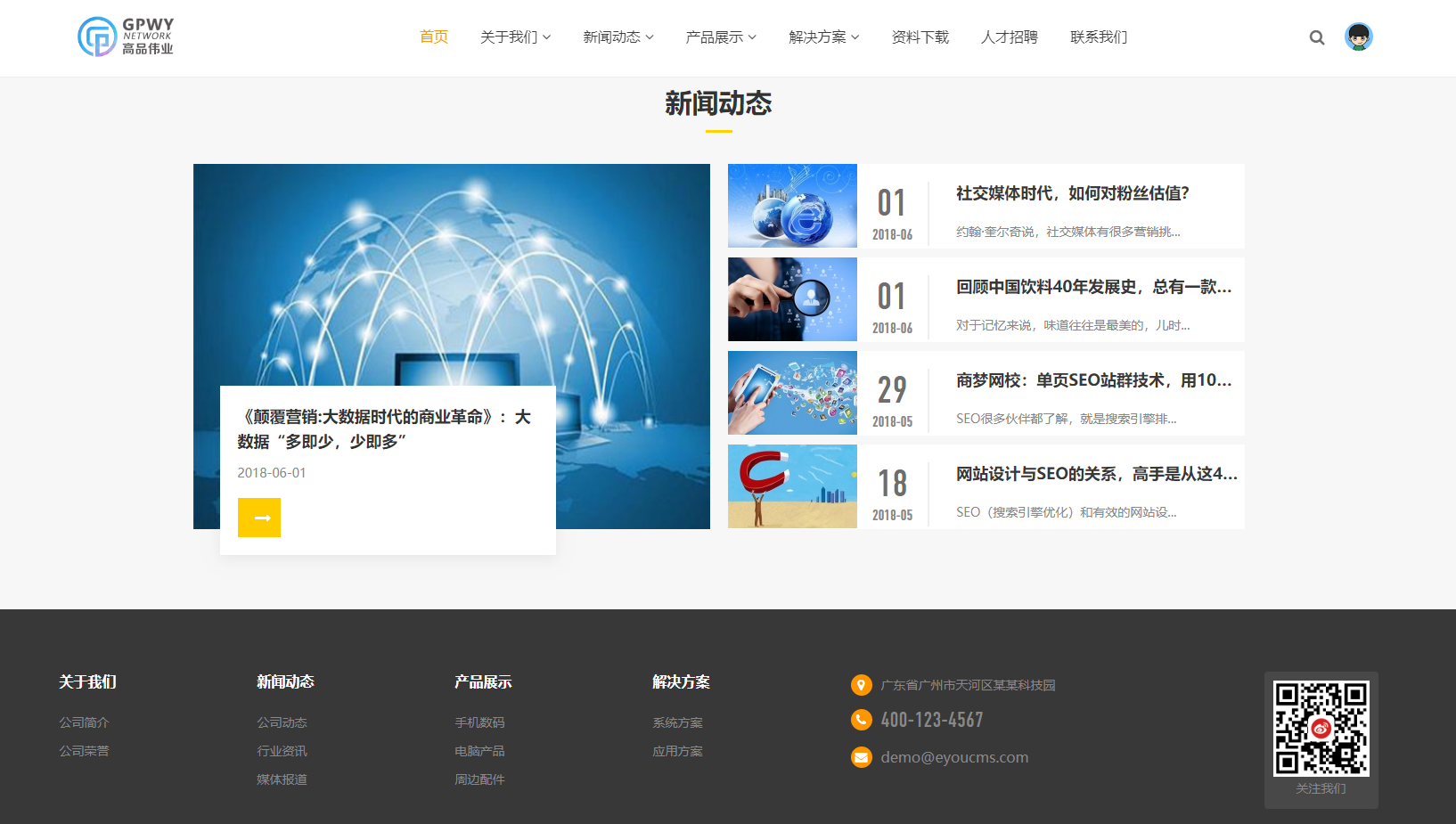Click email demo@eyoucms.com
Image resolution: width=1456 pixels, height=824 pixels.
click(x=954, y=757)
